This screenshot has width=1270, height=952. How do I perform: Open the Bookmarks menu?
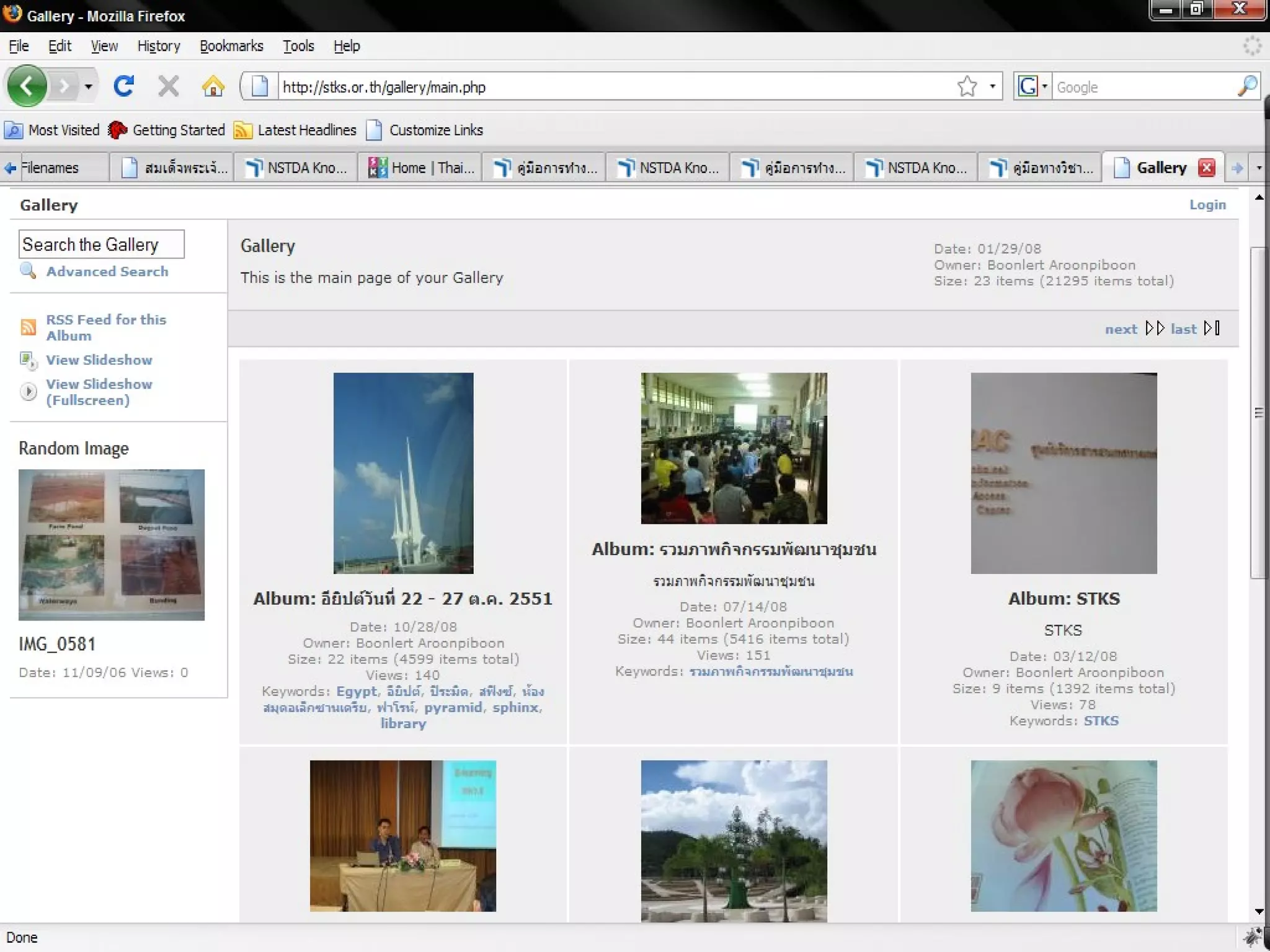coord(231,46)
